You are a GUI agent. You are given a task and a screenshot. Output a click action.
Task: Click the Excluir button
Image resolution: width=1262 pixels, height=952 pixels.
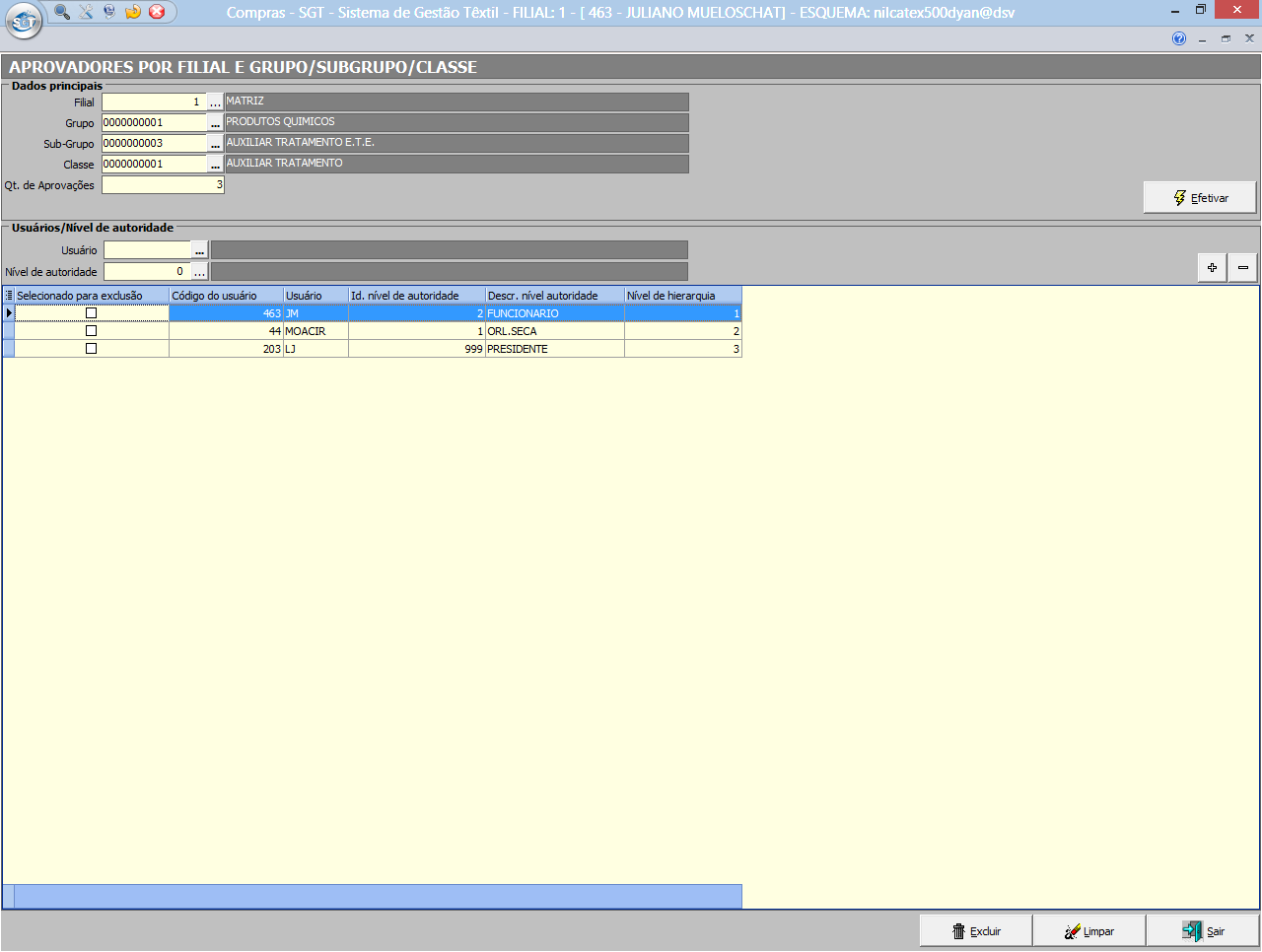pyautogui.click(x=975, y=931)
